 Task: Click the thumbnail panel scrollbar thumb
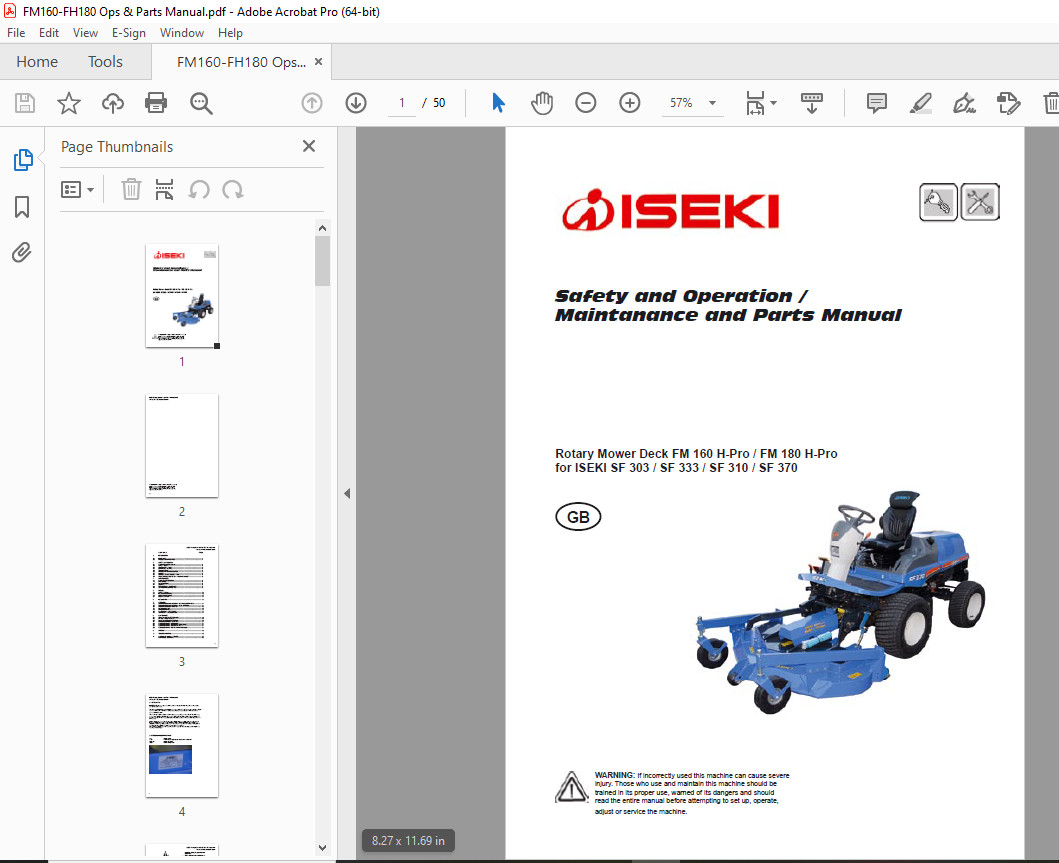coord(322,261)
